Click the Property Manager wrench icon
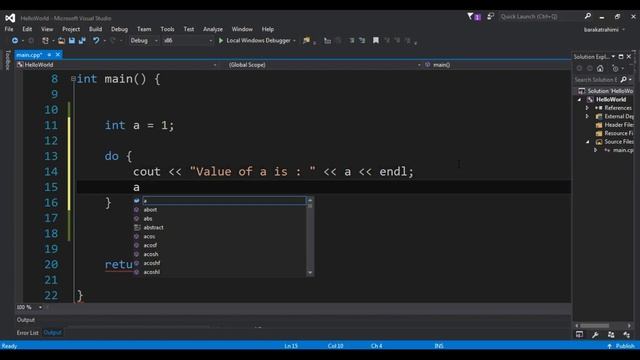640x360 pixels. 595,335
